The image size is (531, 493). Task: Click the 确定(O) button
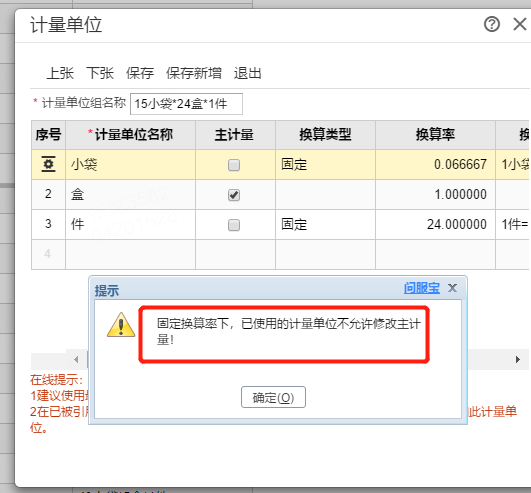tap(273, 397)
